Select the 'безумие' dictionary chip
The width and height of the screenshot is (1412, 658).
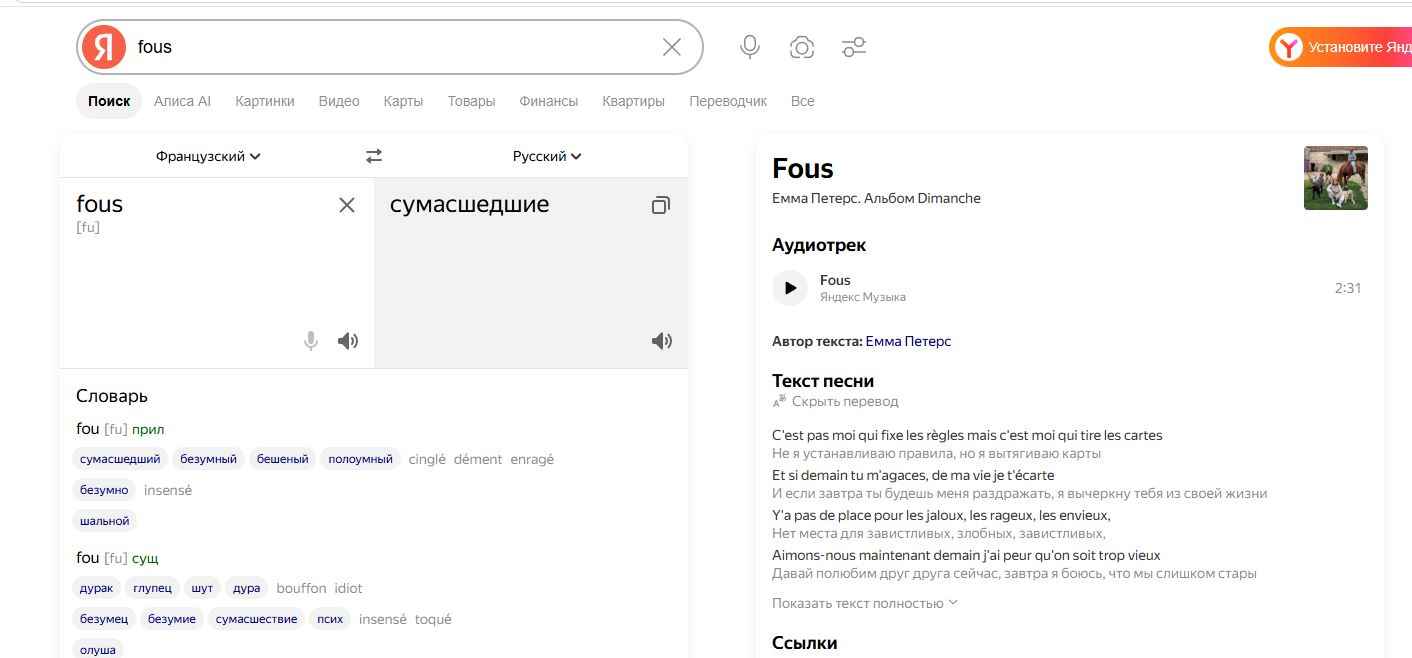click(x=172, y=619)
